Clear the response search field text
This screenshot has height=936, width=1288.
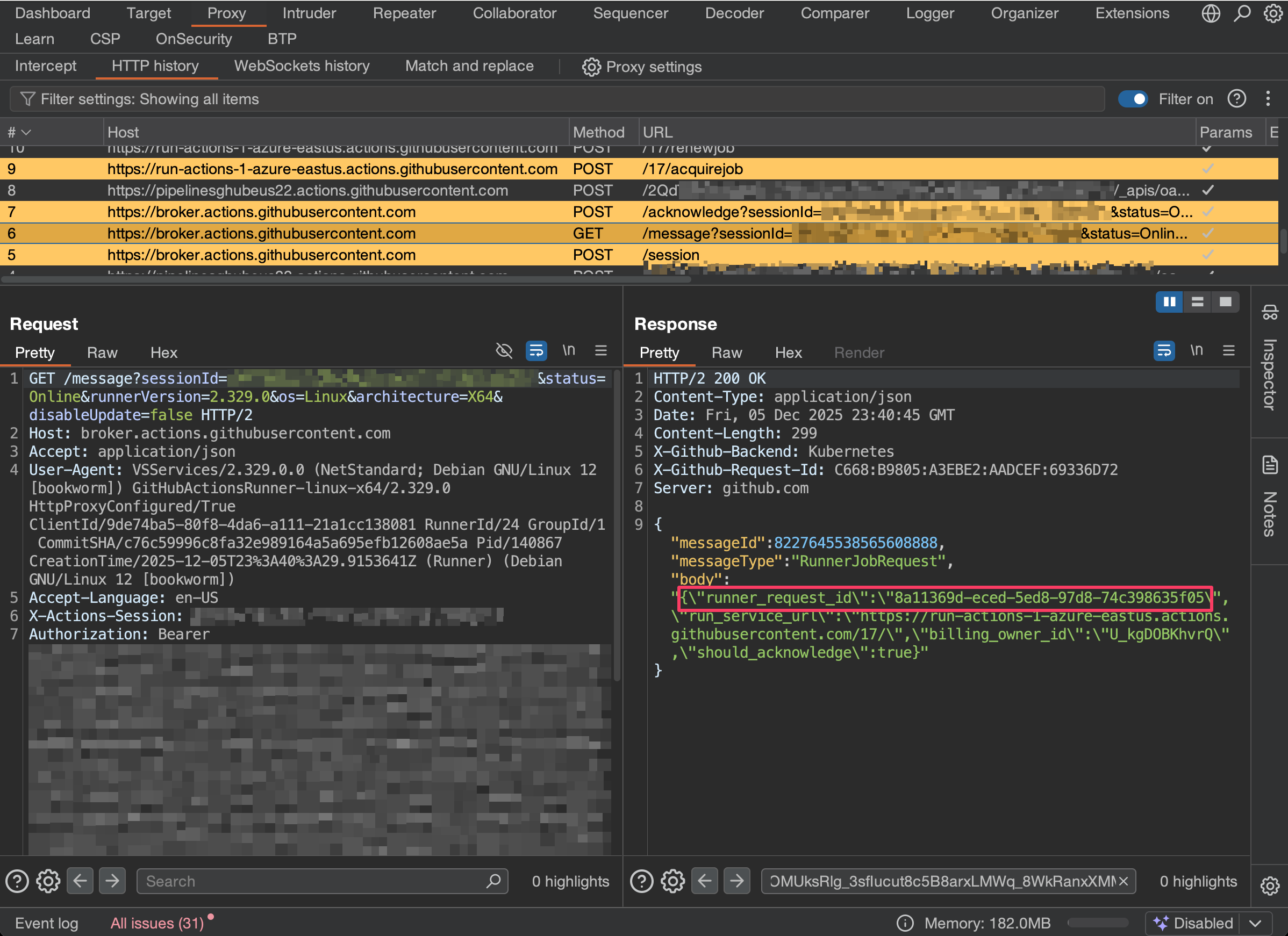pyautogui.click(x=1123, y=881)
